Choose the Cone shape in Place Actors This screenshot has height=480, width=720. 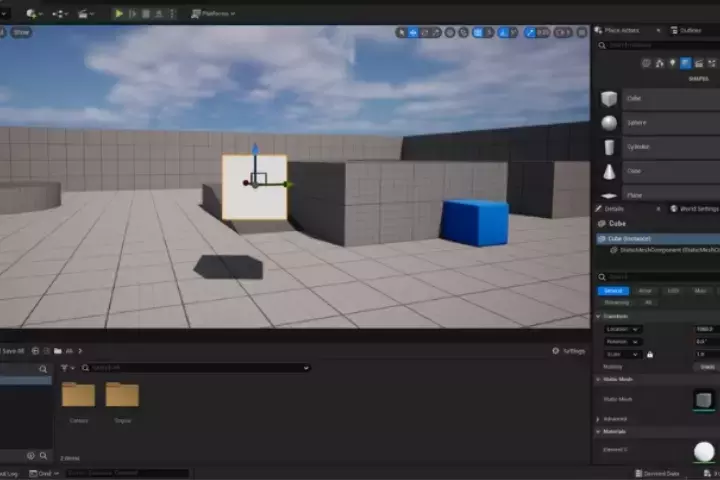(659, 171)
